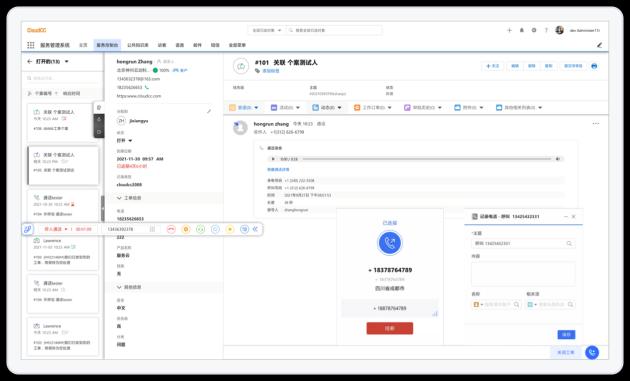Click the floating blue phone button at bottom right
630x381 pixels.
[592, 352]
